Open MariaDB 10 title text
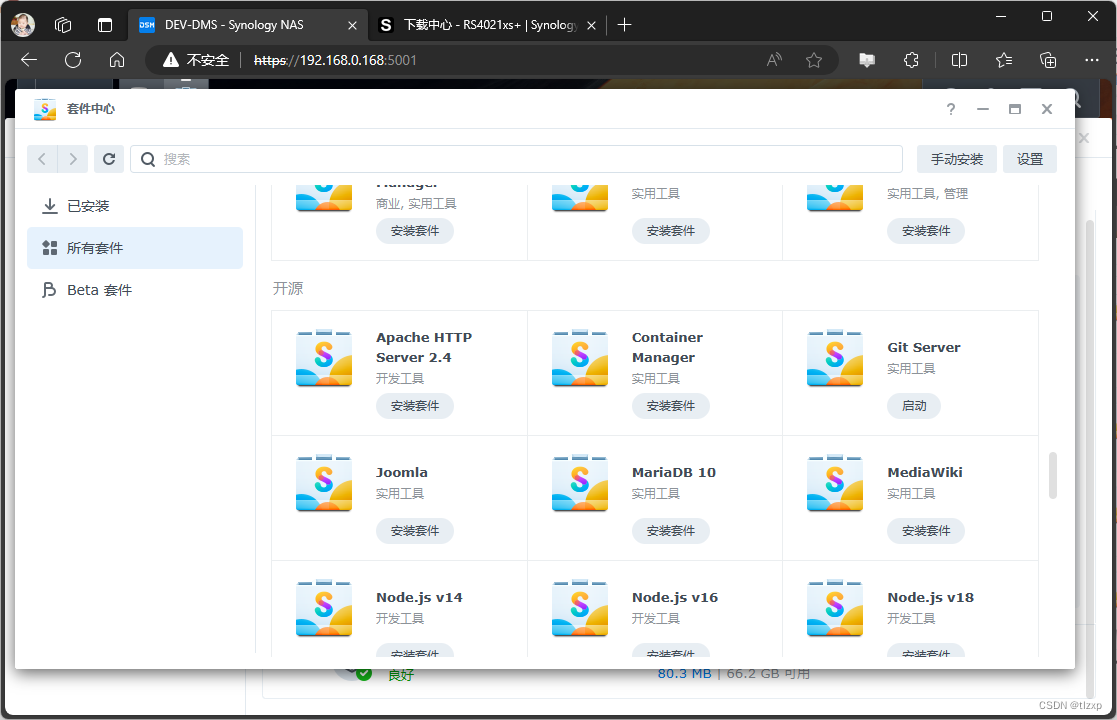 673,472
